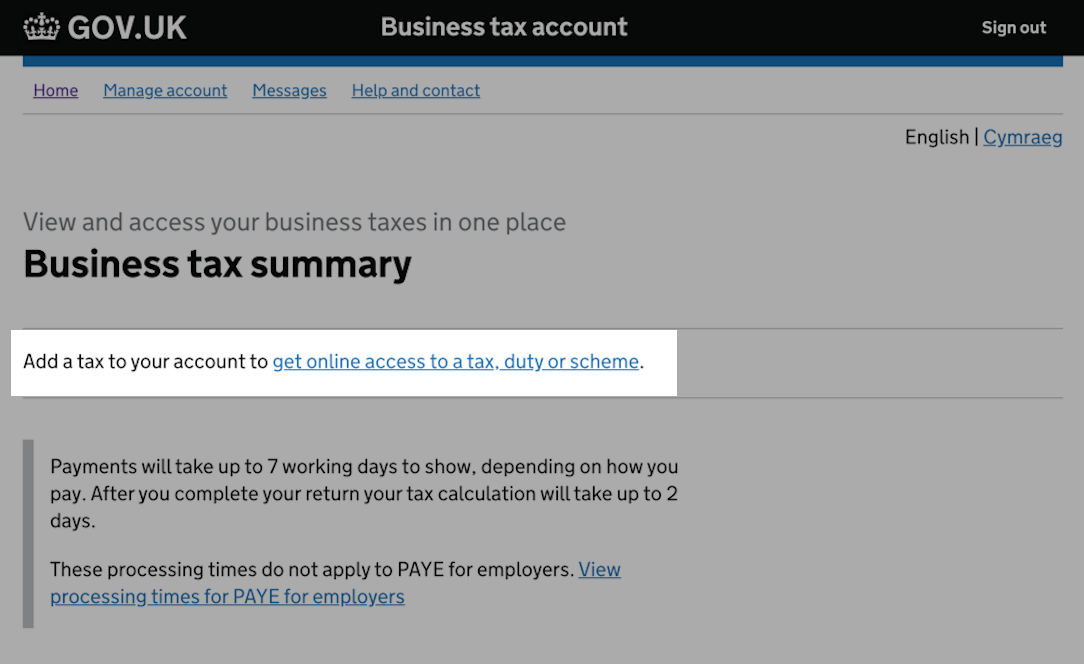
Task: Click the blue bar beneath the header
Action: pos(542,61)
